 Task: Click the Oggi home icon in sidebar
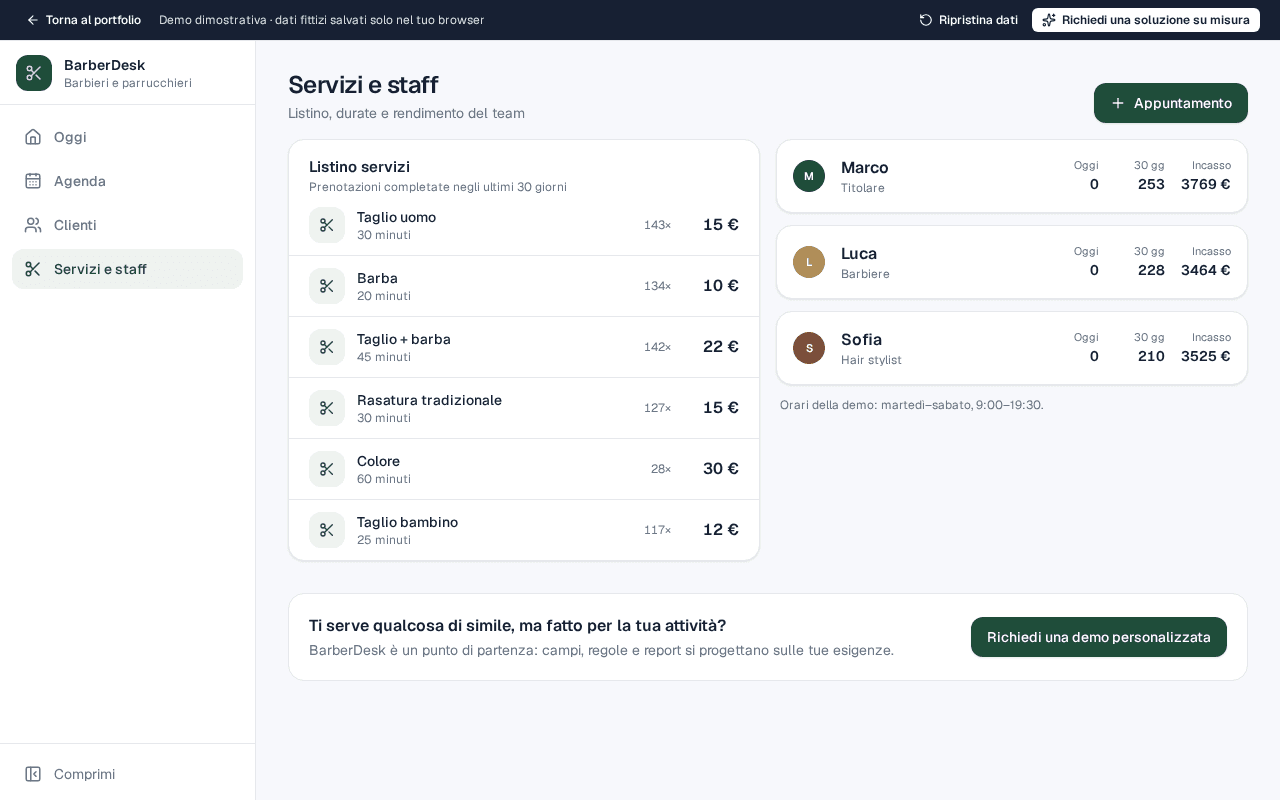[x=33, y=137]
